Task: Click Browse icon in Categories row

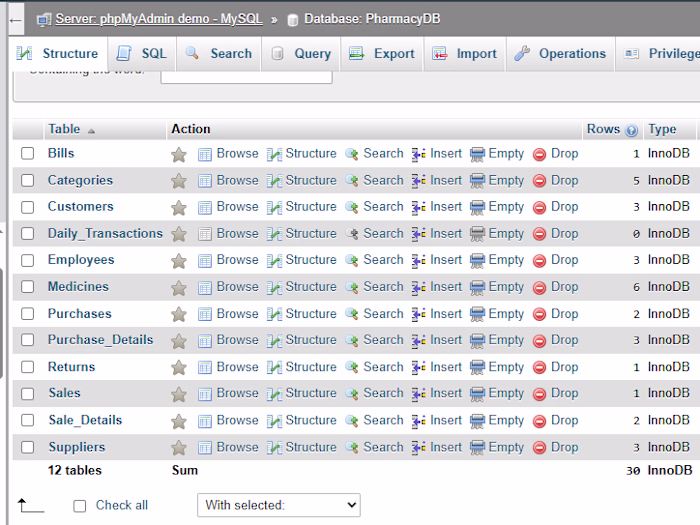Action: (x=204, y=181)
